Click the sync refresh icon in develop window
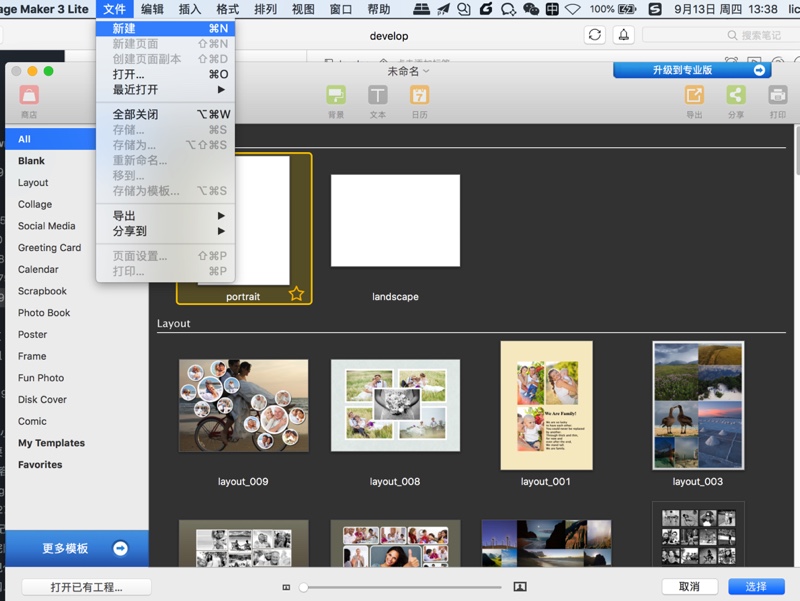Viewport: 800px width, 601px height. pos(595,35)
